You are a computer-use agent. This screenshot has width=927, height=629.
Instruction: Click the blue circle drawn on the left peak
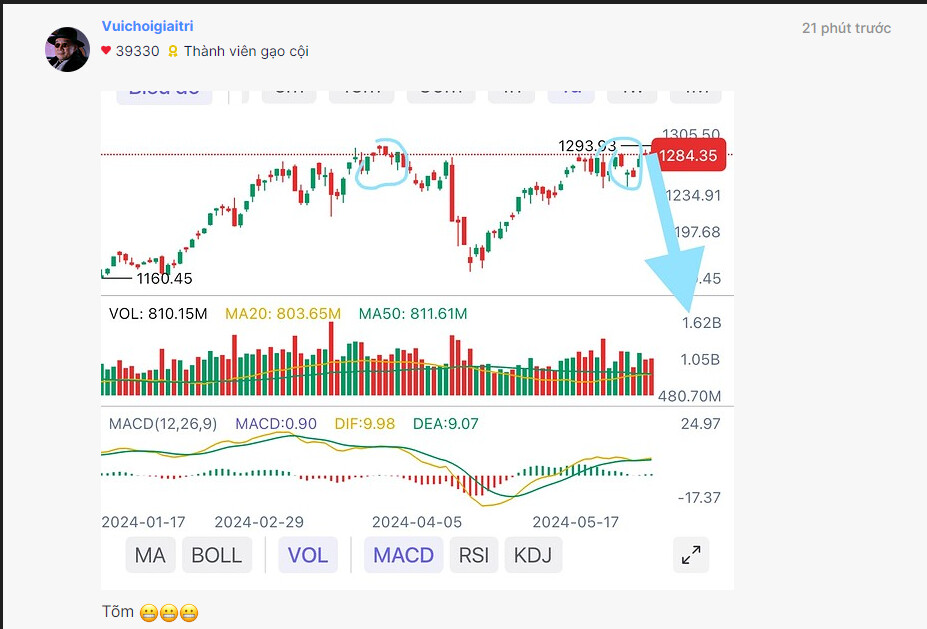click(x=383, y=166)
